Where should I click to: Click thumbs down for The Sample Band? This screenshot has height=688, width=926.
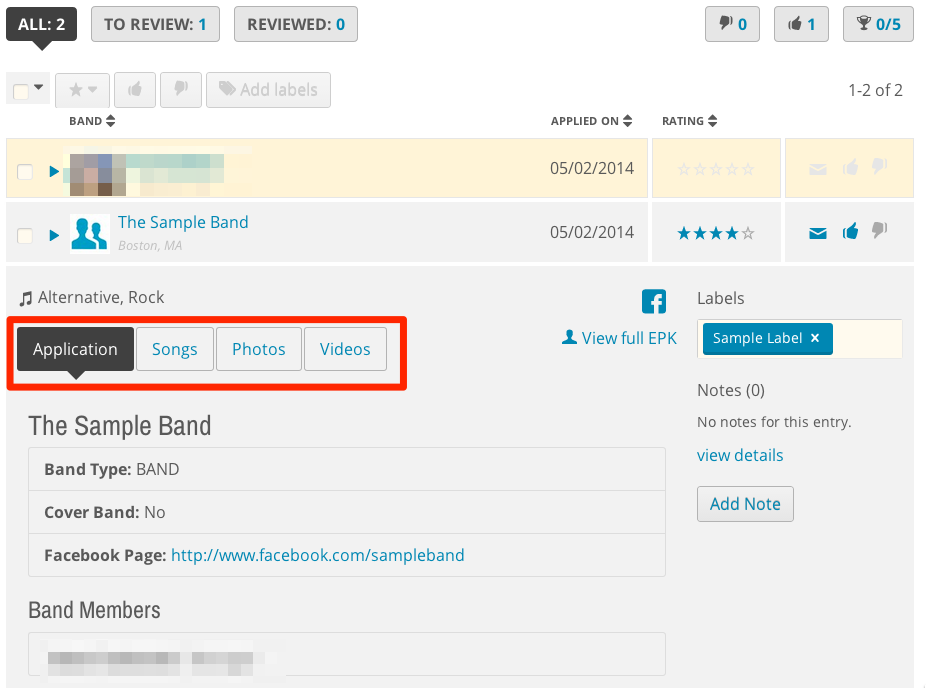[x=879, y=232]
